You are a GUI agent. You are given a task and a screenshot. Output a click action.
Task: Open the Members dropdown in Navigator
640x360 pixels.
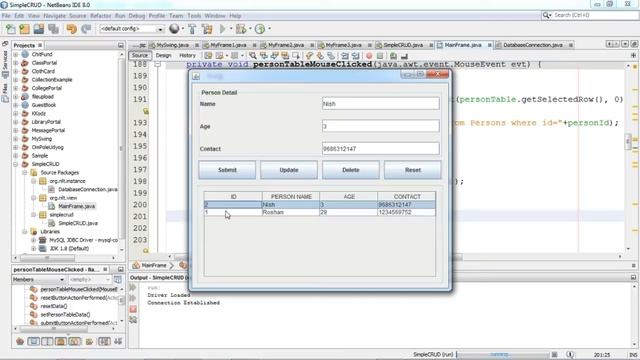pos(38,280)
